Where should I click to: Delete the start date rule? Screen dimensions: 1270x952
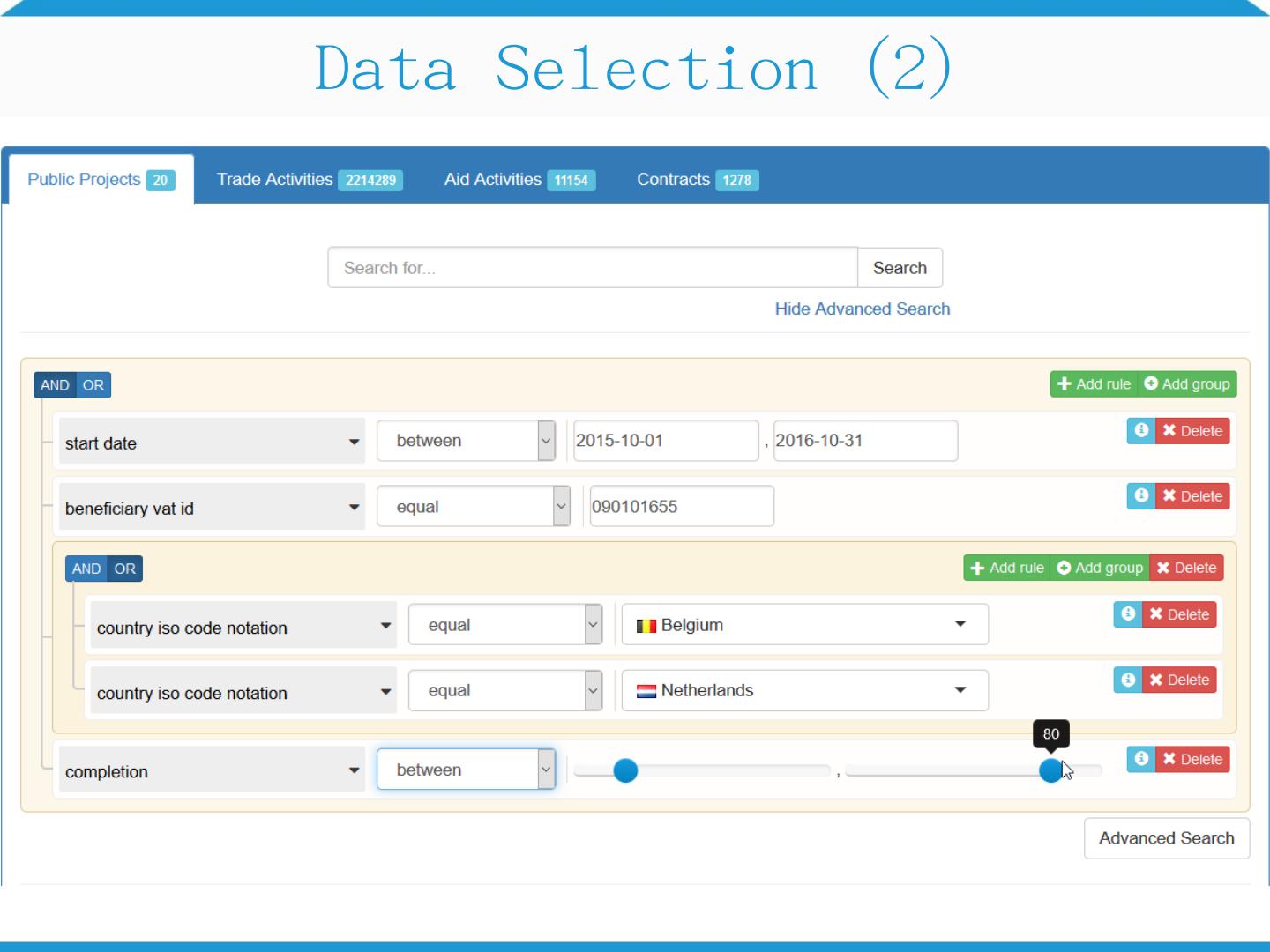(1192, 431)
